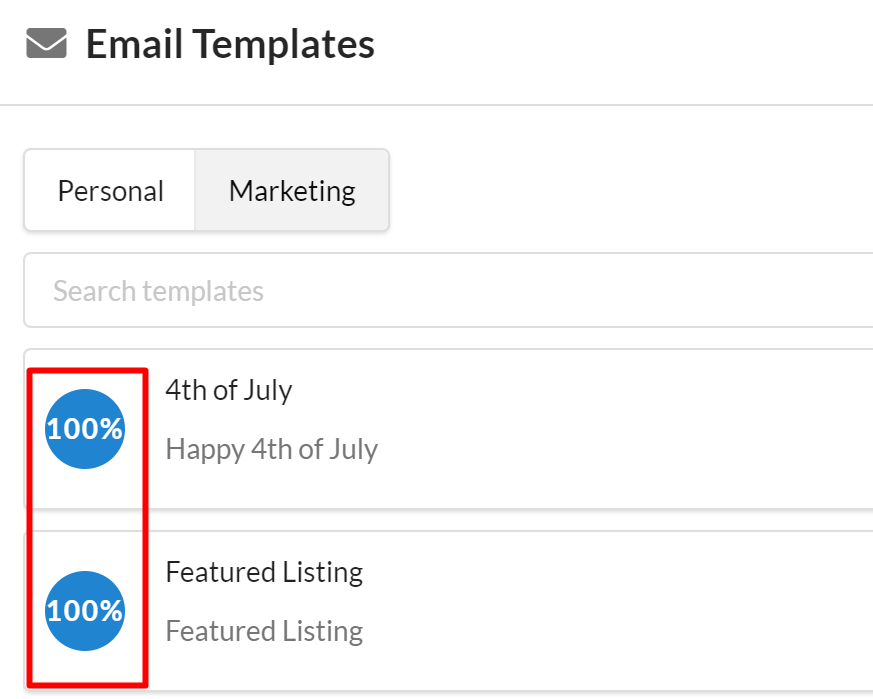
Task: Click the 100% badge for 4th of July
Action: [85, 429]
